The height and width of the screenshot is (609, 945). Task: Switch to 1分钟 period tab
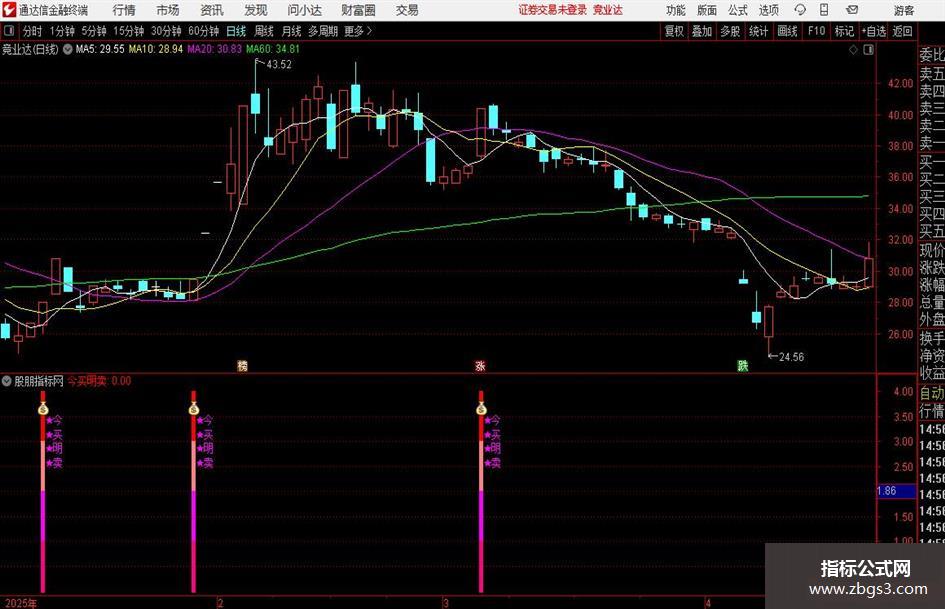(x=62, y=31)
